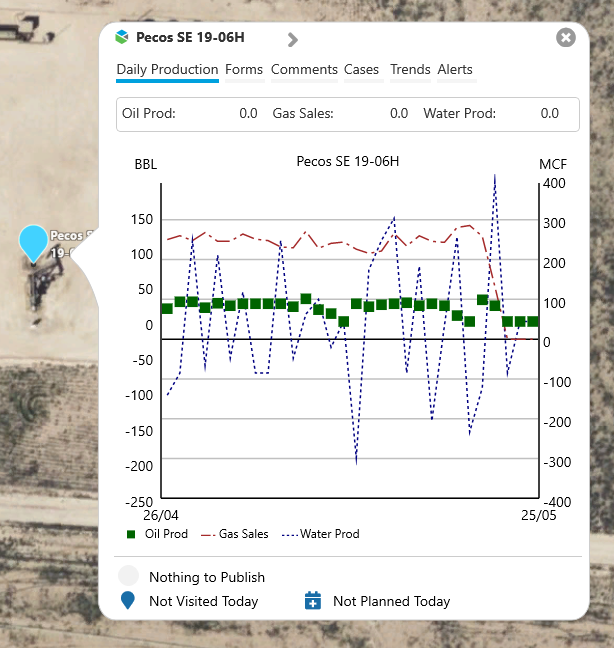Expand details with the chevron arrow

point(292,40)
